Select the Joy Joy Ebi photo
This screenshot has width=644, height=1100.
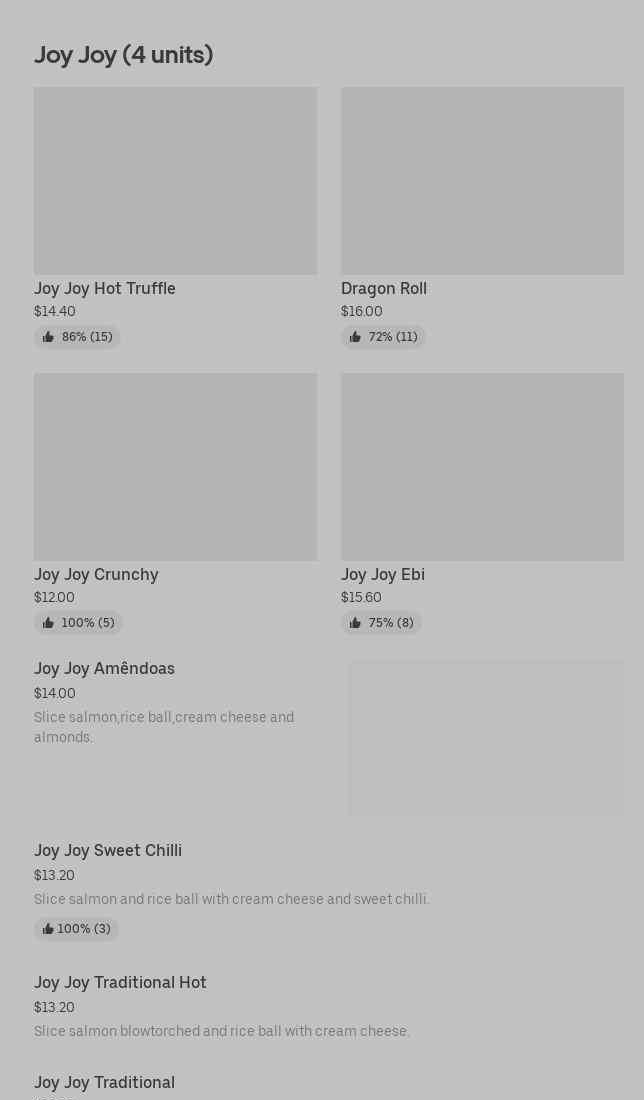pos(482,467)
